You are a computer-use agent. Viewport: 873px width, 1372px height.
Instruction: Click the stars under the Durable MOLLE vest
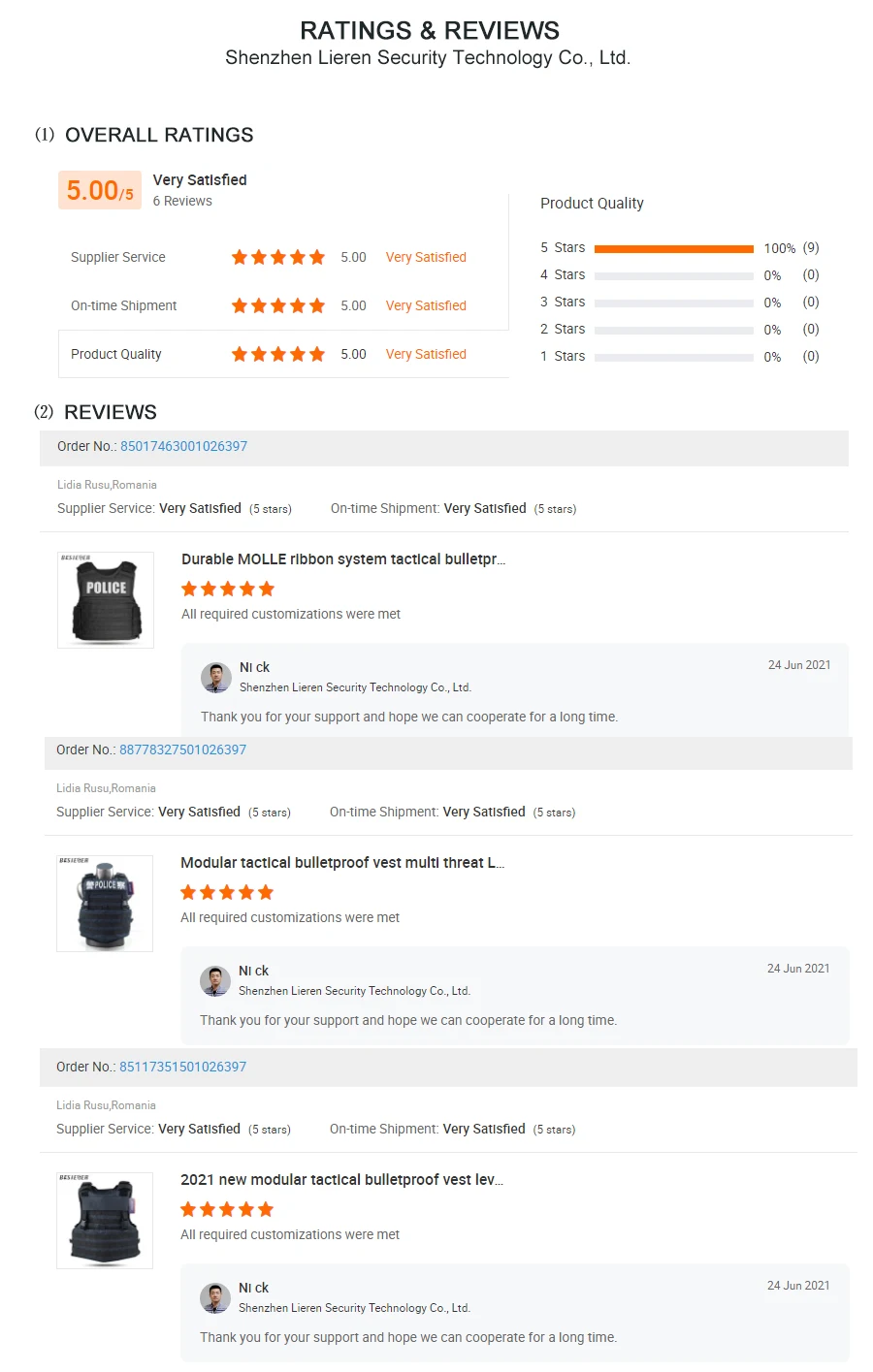[228, 589]
